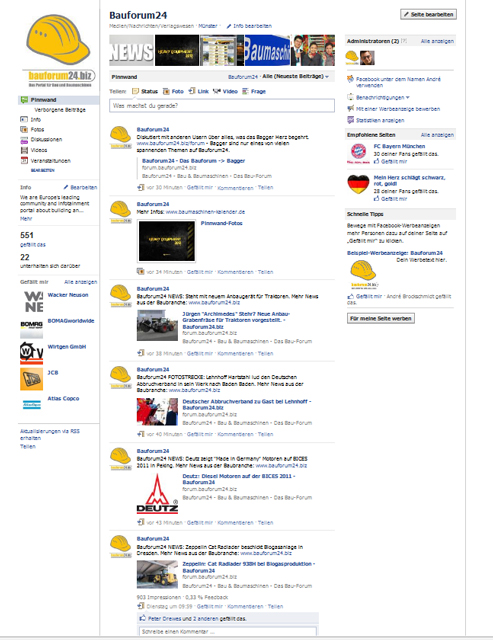Click Info bearbeiten pencil link
The image size is (493, 640).
(x=249, y=26)
